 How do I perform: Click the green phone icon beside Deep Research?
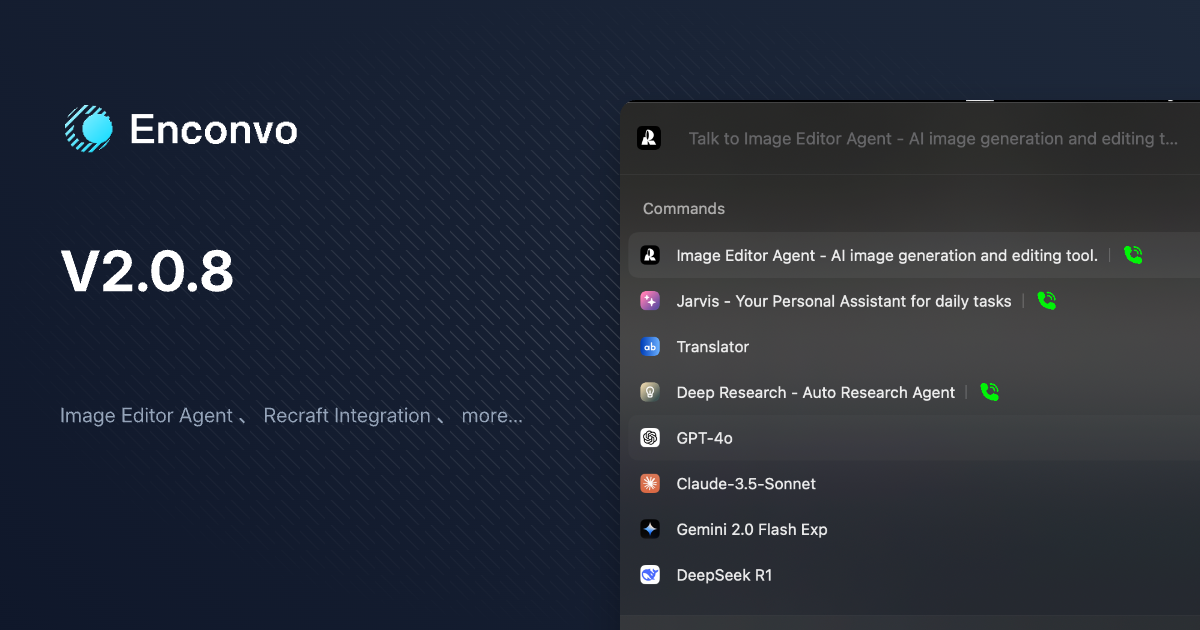pyautogui.click(x=990, y=392)
